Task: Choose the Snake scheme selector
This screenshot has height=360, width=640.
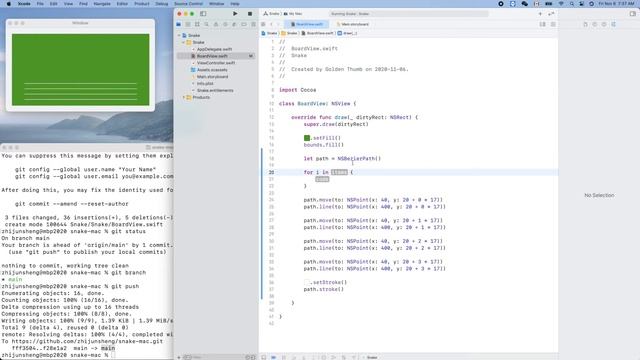Action: point(271,14)
